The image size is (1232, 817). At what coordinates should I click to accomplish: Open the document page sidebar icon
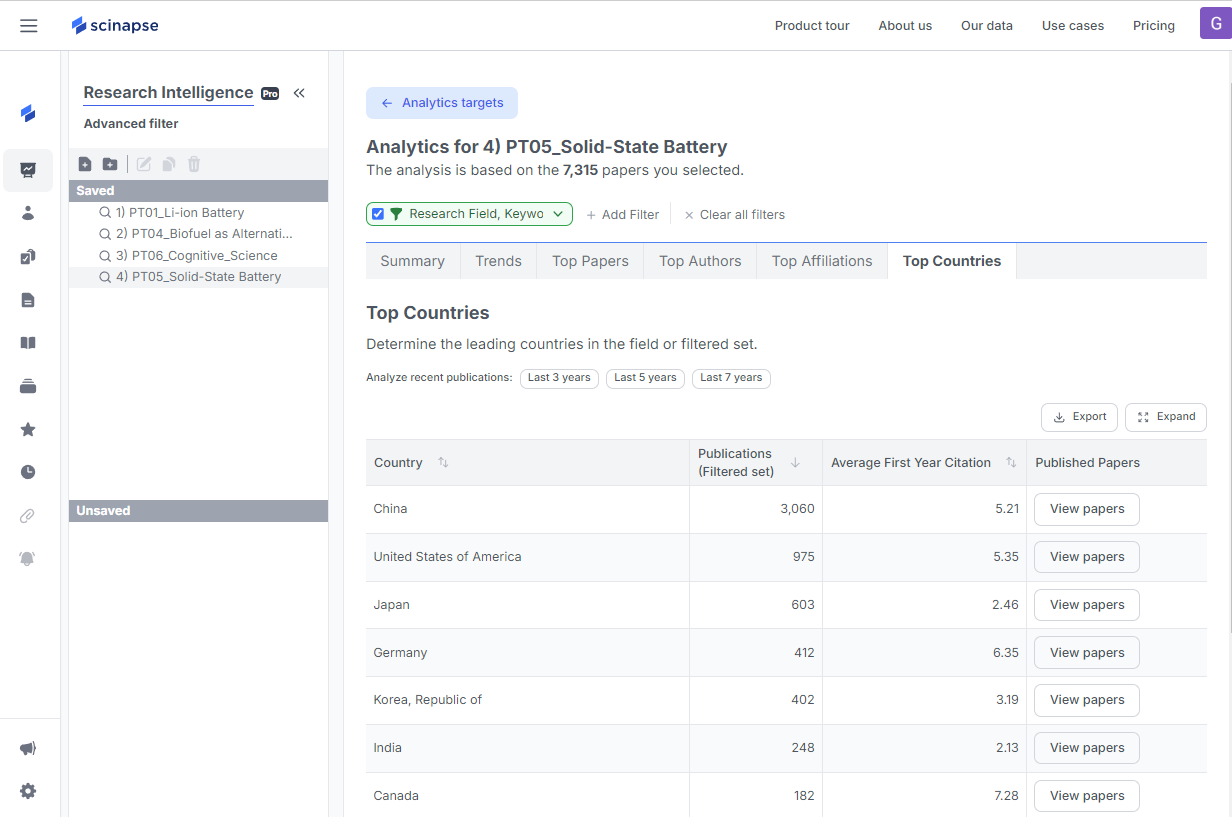point(28,300)
